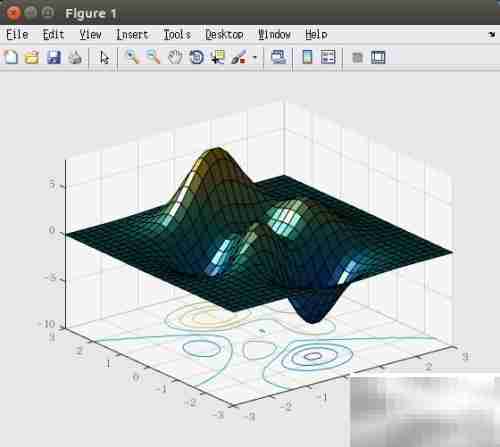Expand the Brush color dropdown arrow

[x=255, y=57]
